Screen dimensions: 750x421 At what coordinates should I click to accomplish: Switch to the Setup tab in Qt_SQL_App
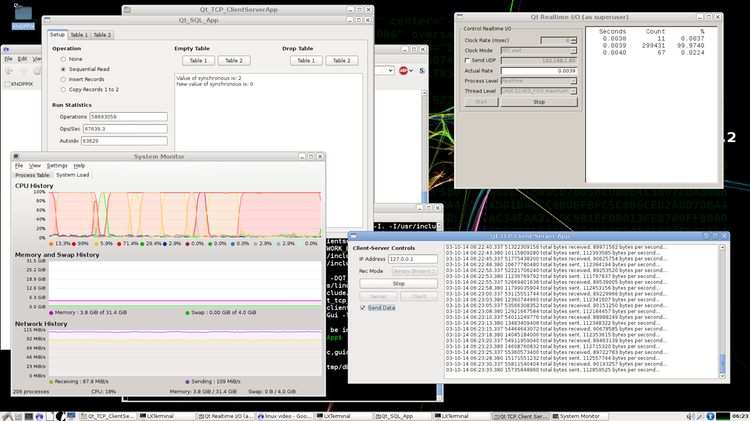[57, 34]
